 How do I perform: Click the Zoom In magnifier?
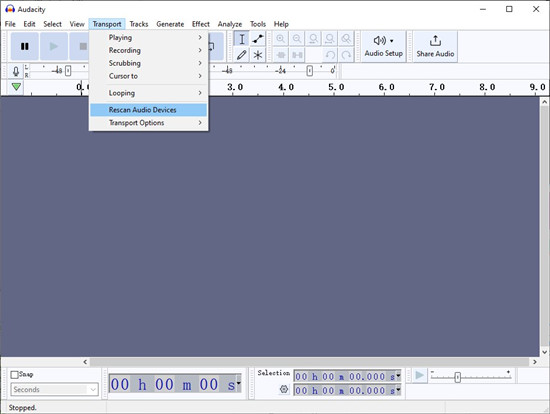[x=281, y=39]
